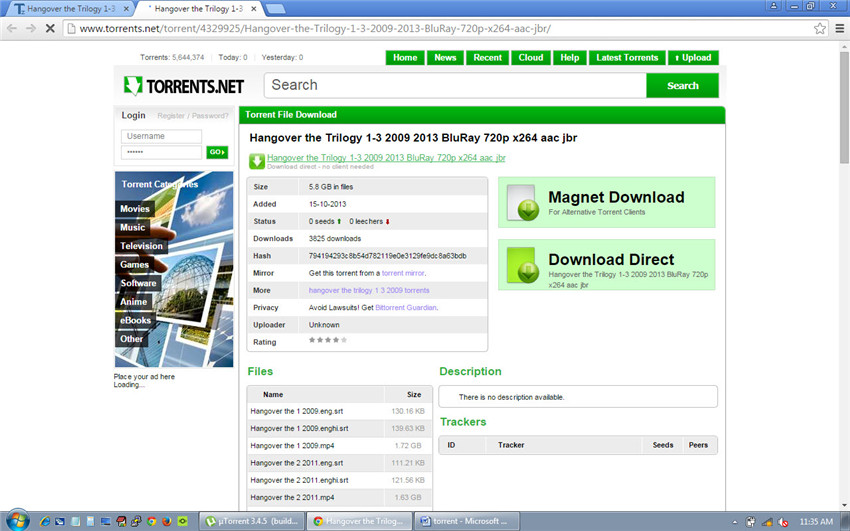This screenshot has width=850, height=531.
Task: Open Windows Start button
Action: coord(17,521)
